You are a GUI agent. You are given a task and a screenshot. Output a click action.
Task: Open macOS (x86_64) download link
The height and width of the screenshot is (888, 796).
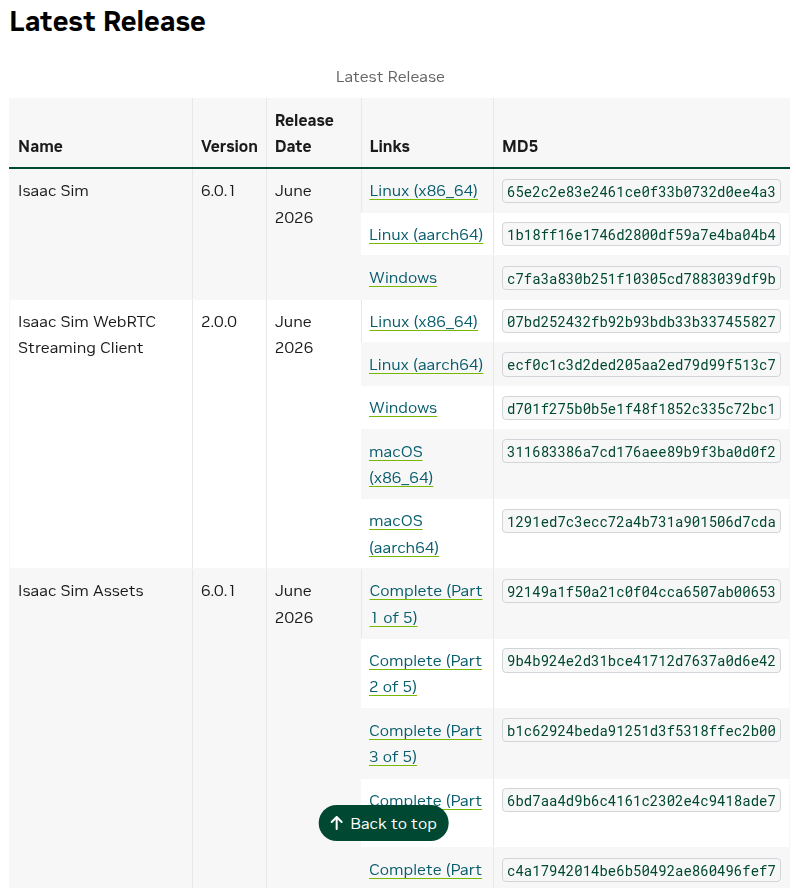401,464
